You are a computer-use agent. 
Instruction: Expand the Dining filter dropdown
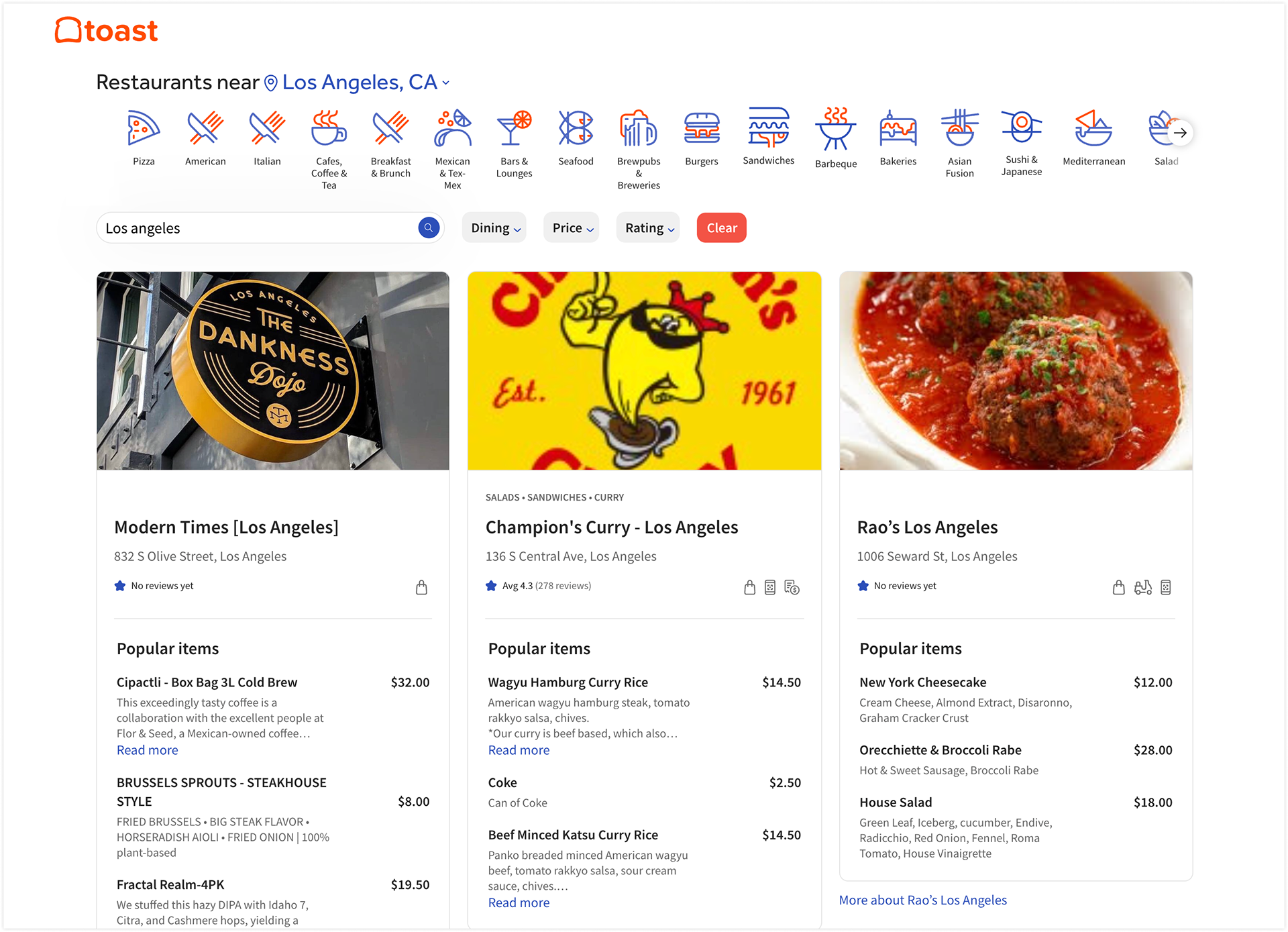tap(494, 228)
